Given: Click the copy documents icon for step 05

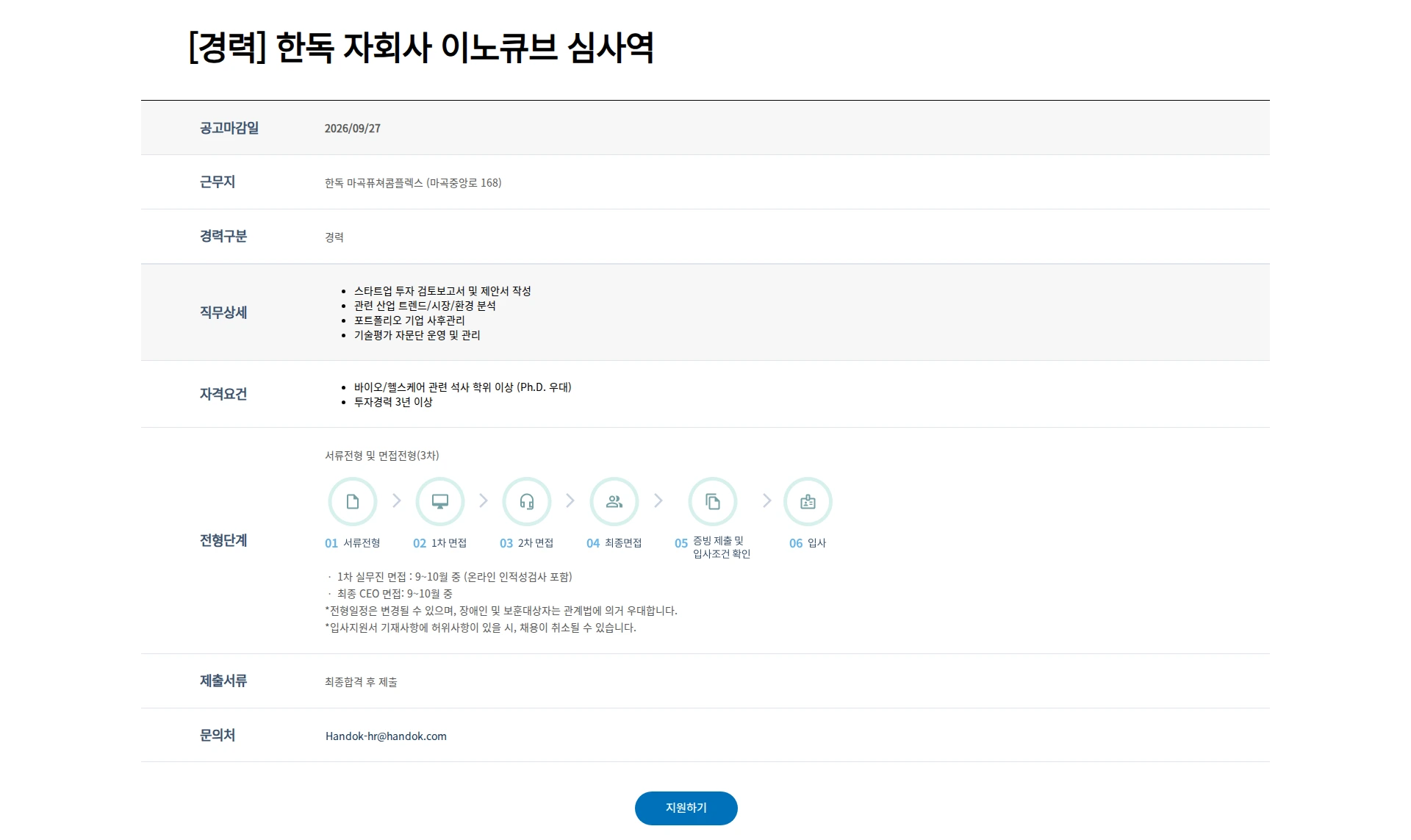Looking at the screenshot, I should 713,502.
